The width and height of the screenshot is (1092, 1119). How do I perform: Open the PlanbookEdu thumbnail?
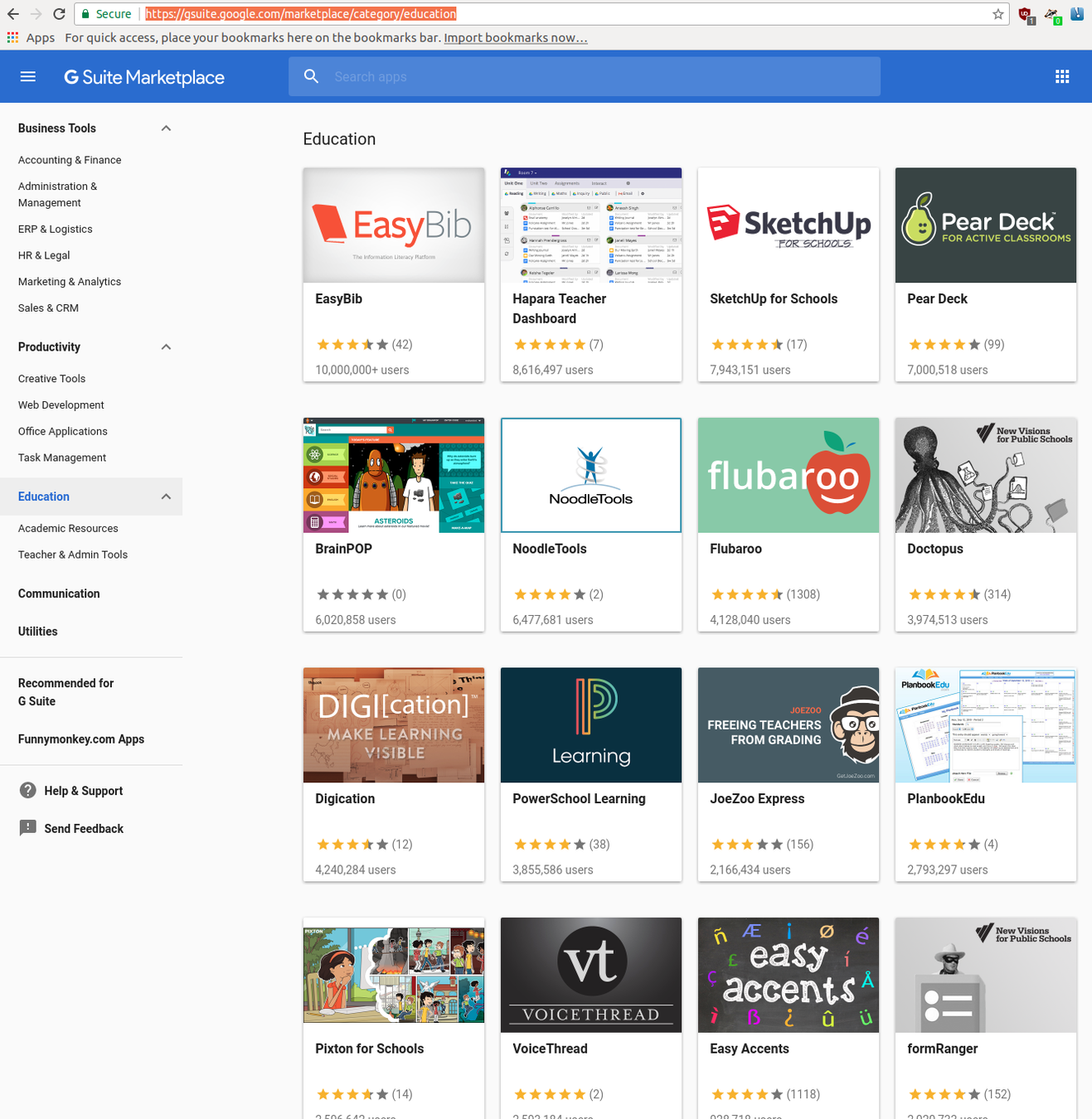[986, 725]
